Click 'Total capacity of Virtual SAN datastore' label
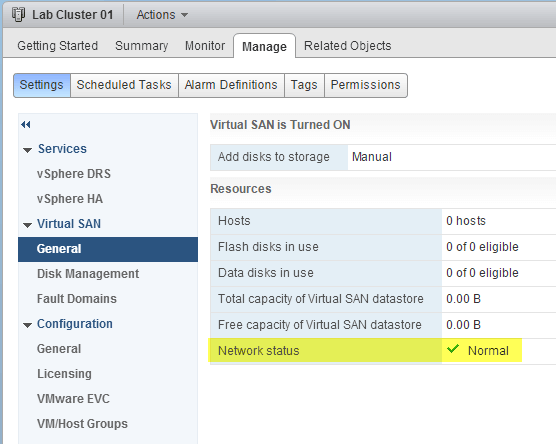 click(321, 299)
